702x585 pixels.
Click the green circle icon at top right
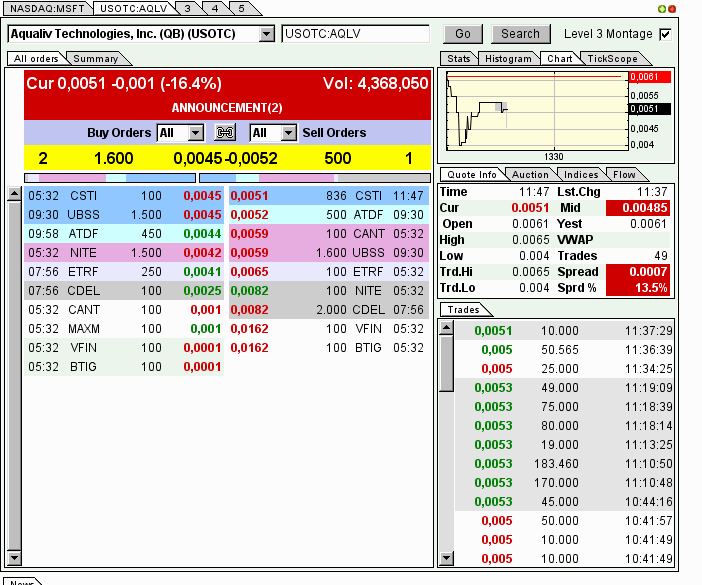coord(661,9)
